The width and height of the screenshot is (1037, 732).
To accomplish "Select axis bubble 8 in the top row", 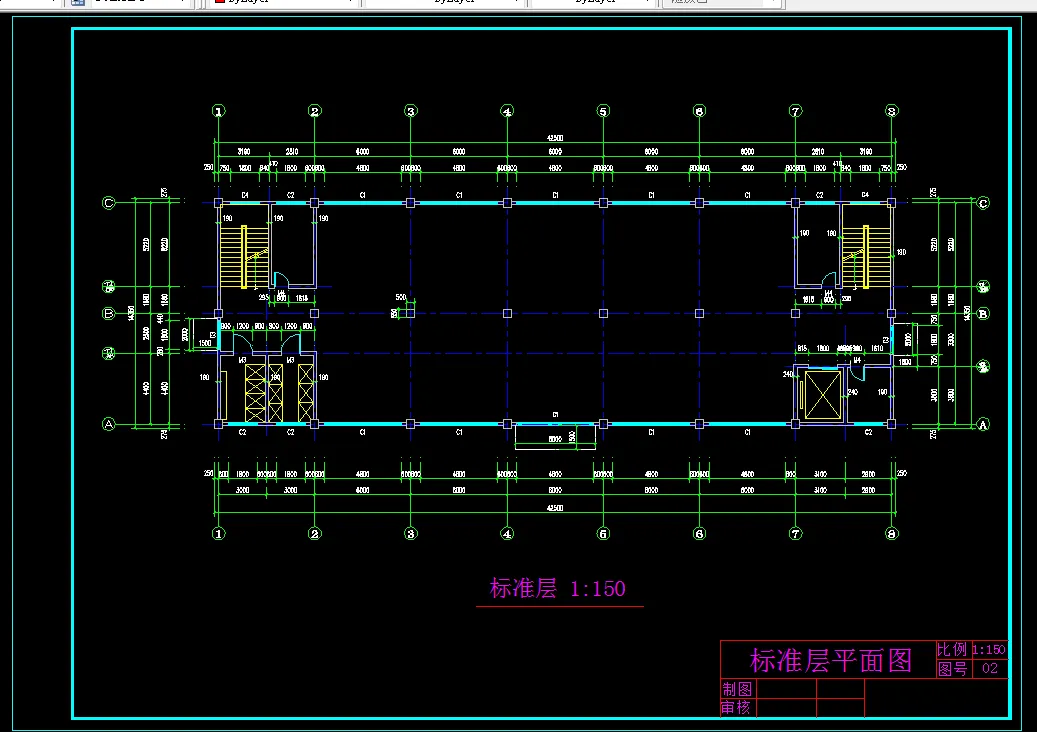I will [x=892, y=111].
